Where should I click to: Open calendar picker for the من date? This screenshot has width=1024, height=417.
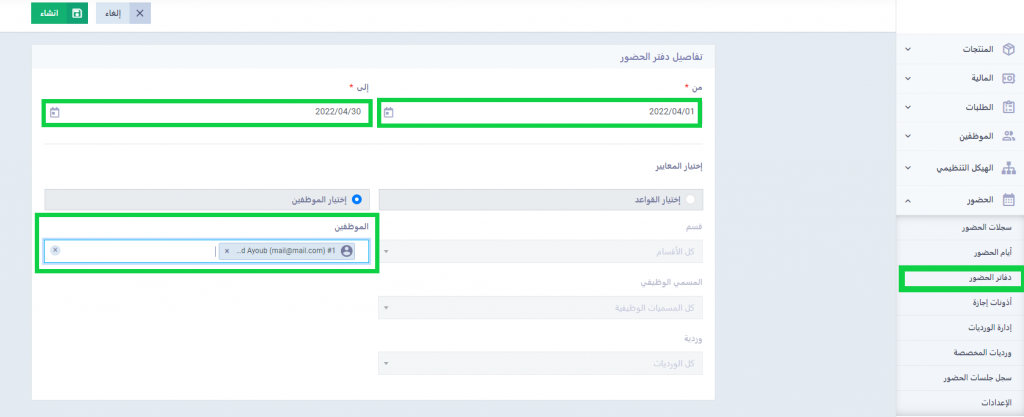click(x=389, y=113)
